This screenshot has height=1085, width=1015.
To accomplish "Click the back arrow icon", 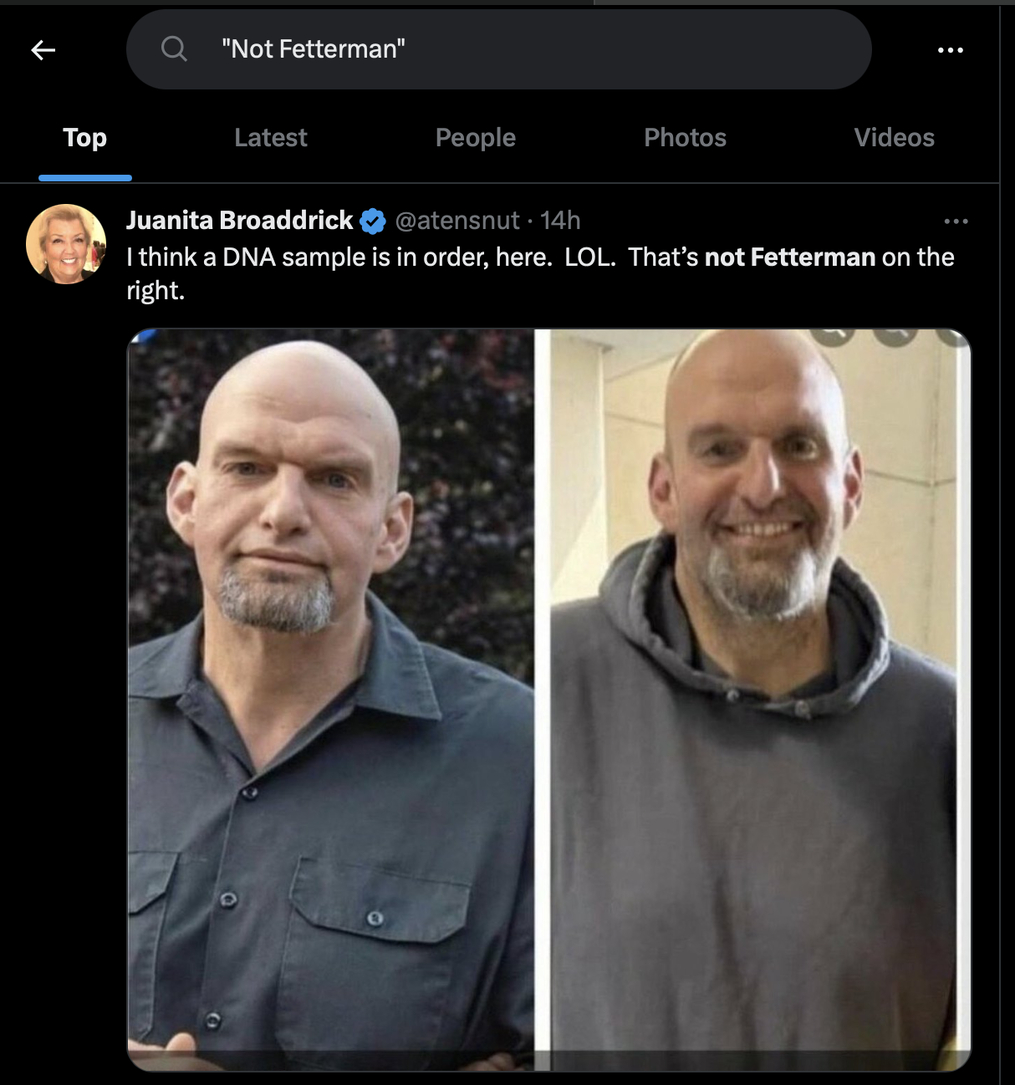I will click(43, 50).
